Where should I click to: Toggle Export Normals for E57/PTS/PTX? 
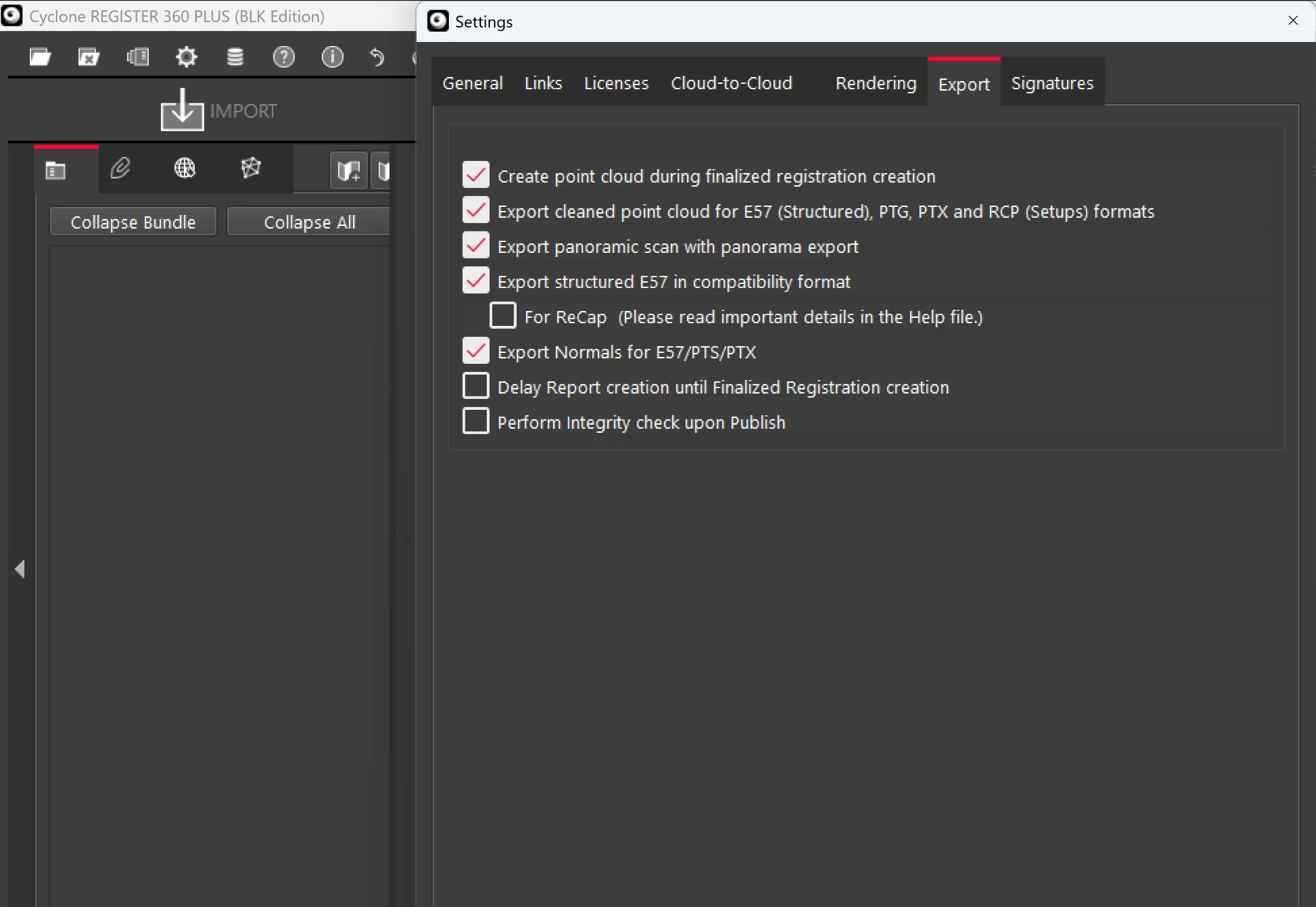(x=476, y=351)
